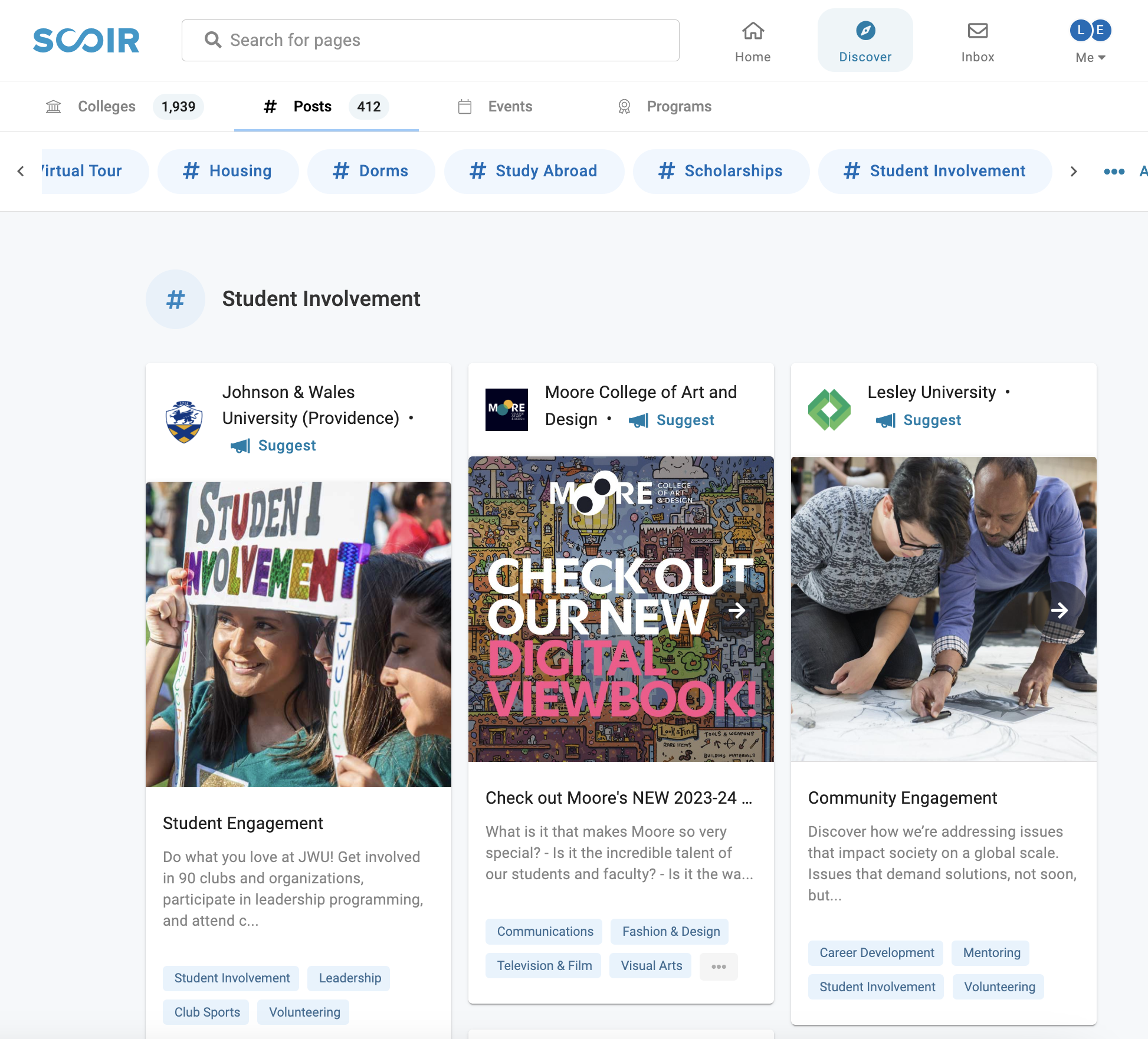This screenshot has height=1039, width=1148.
Task: Focus the Search for pages field
Action: [431, 40]
